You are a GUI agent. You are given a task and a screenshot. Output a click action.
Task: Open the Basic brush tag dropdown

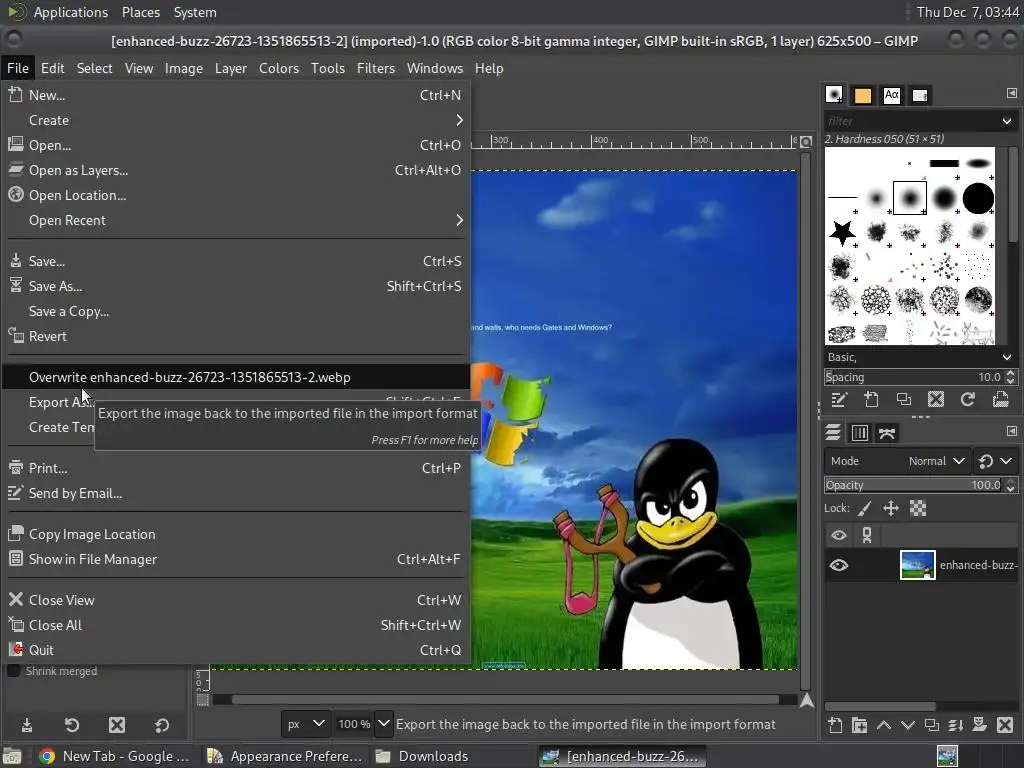(x=1006, y=357)
